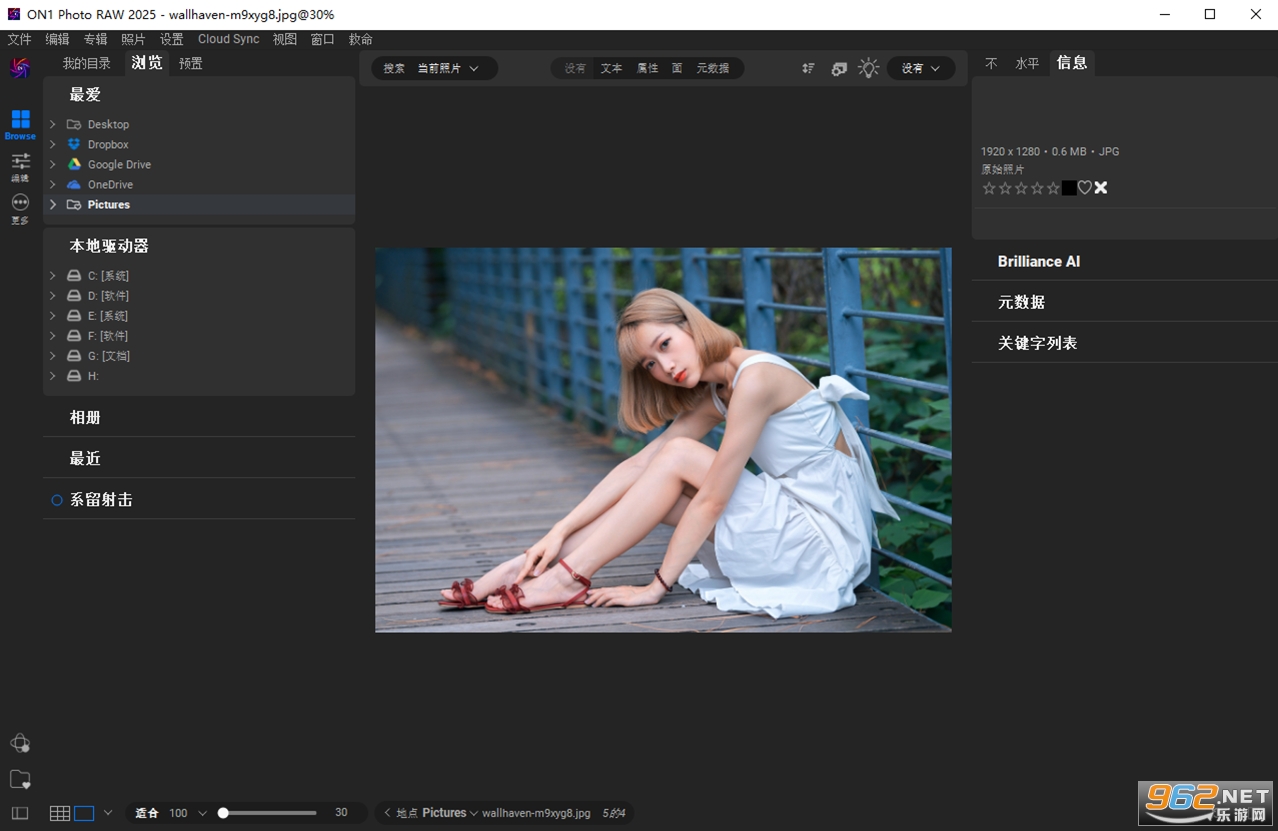Click the globe sharing icon in the bottom sidebar

pos(20,743)
